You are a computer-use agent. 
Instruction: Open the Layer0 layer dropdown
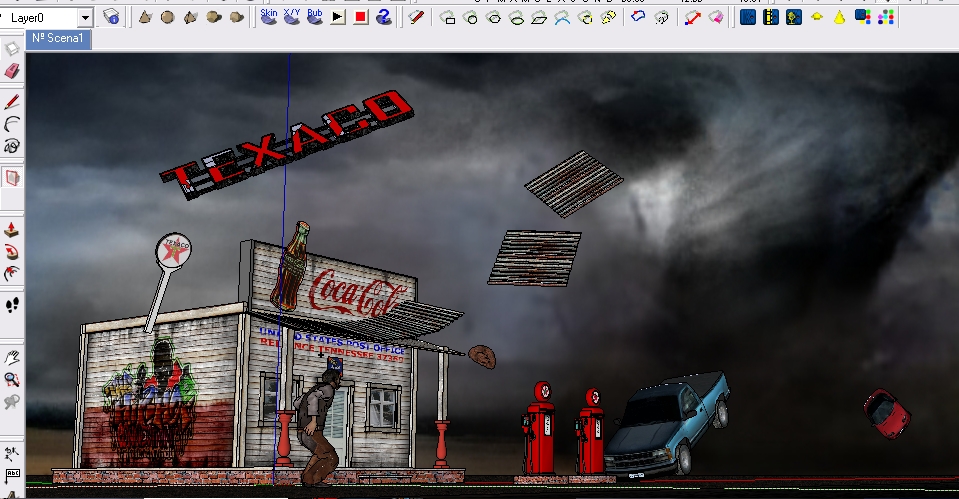(x=84, y=17)
